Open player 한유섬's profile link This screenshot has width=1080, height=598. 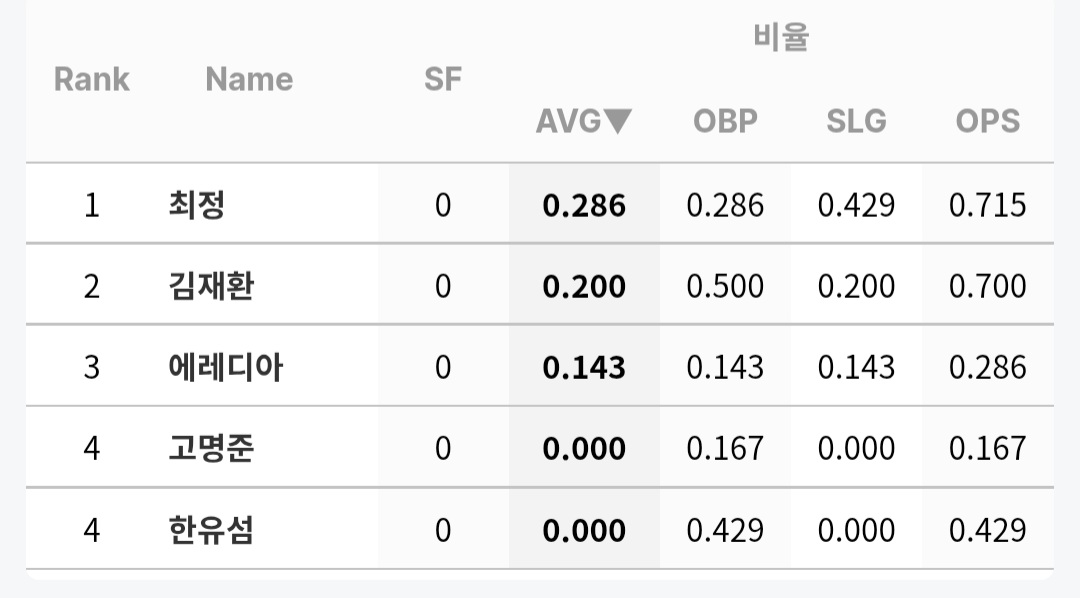[x=211, y=530]
